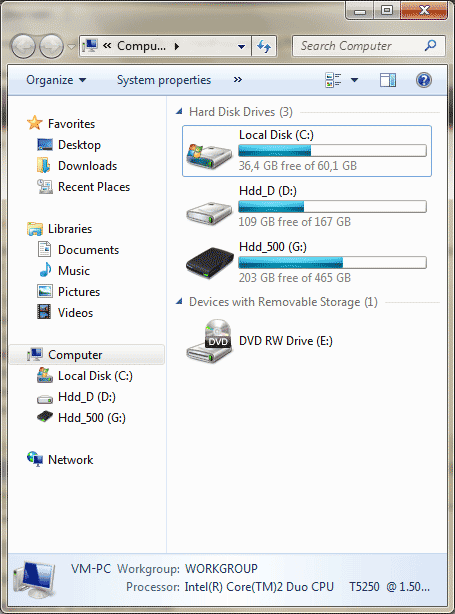Image resolution: width=455 pixels, height=614 pixels.
Task: Open the address bar history dropdown
Action: (242, 47)
